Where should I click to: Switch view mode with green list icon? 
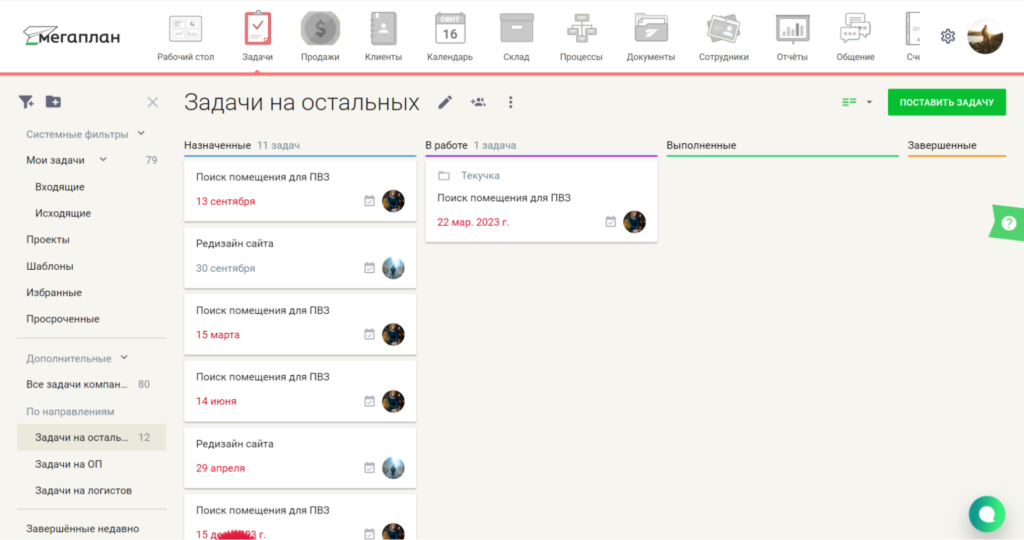click(849, 103)
